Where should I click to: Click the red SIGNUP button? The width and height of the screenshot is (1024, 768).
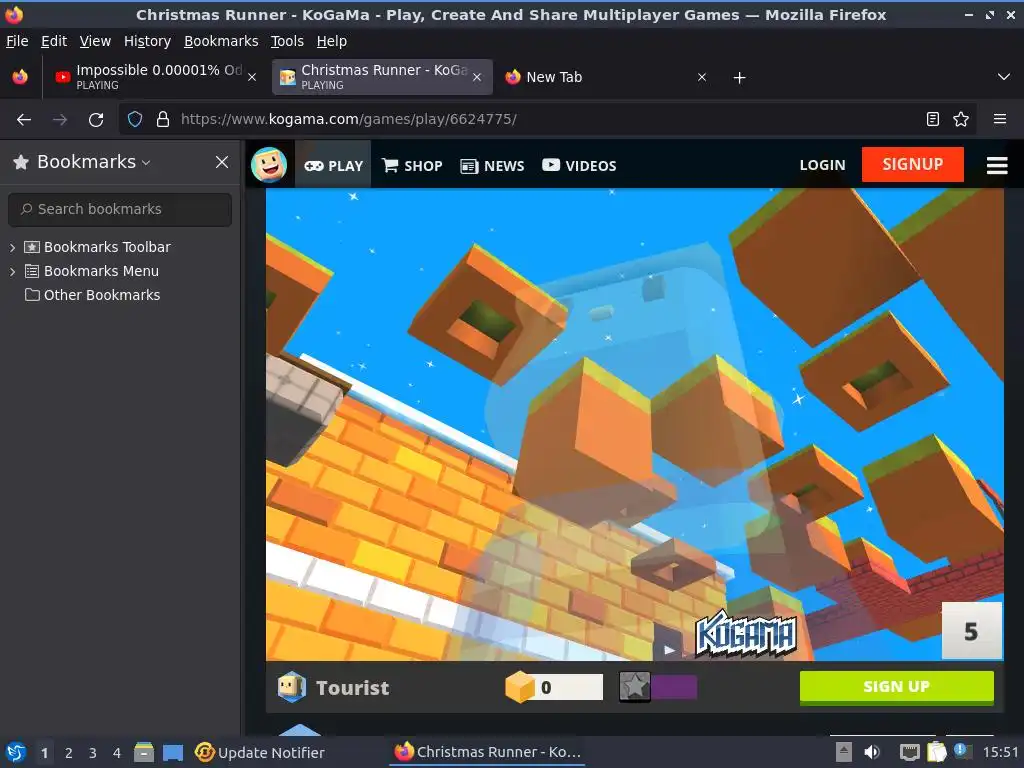(x=912, y=165)
